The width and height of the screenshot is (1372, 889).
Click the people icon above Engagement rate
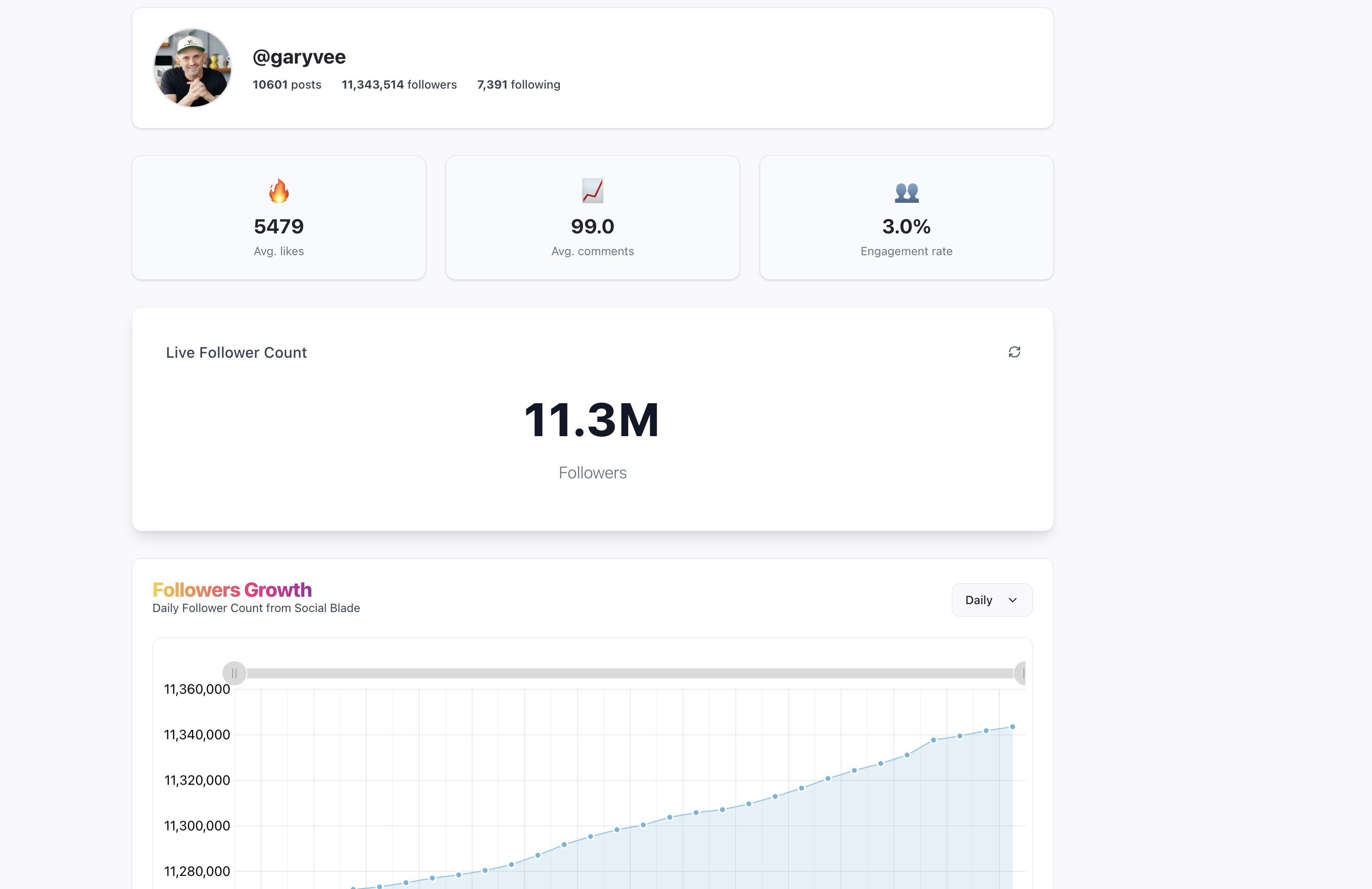[906, 192]
